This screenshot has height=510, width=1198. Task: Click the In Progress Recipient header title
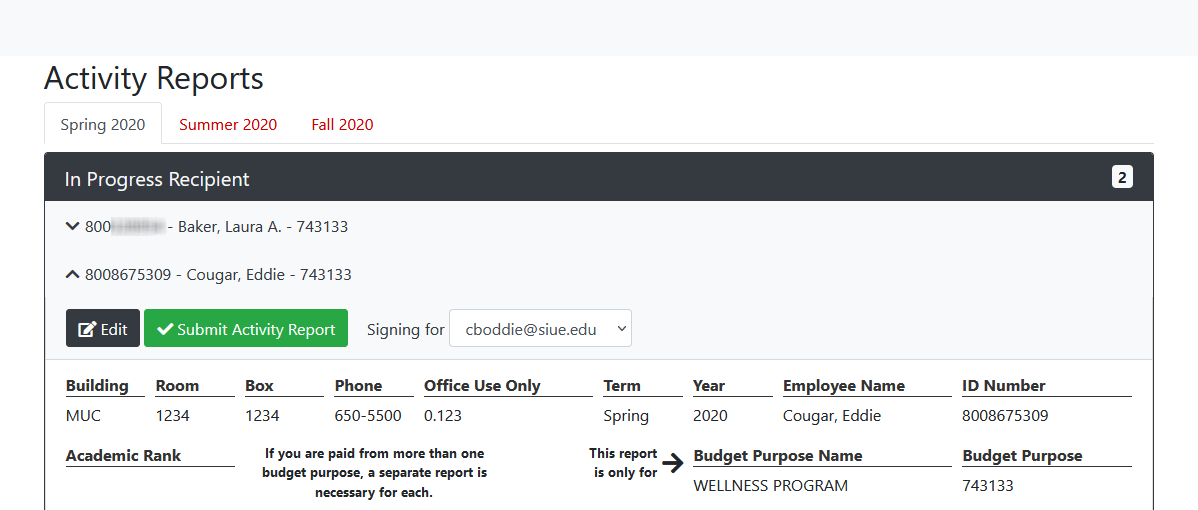[157, 180]
